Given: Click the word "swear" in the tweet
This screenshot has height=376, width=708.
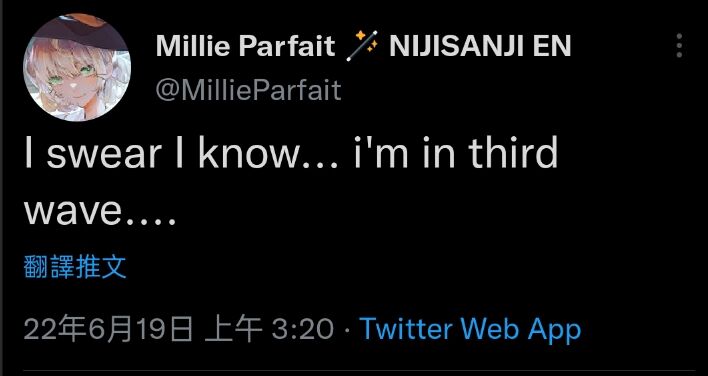Looking at the screenshot, I should coord(104,155).
